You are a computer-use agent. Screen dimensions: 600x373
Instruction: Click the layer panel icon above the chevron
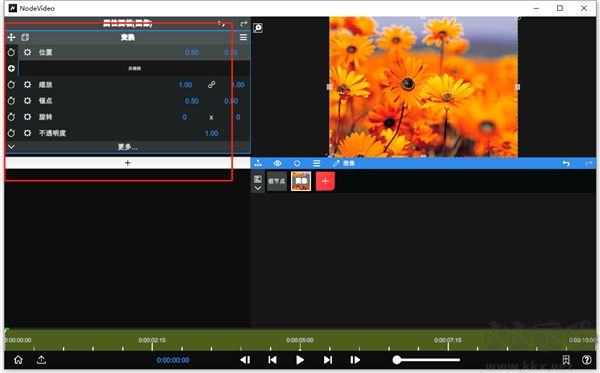pos(258,179)
